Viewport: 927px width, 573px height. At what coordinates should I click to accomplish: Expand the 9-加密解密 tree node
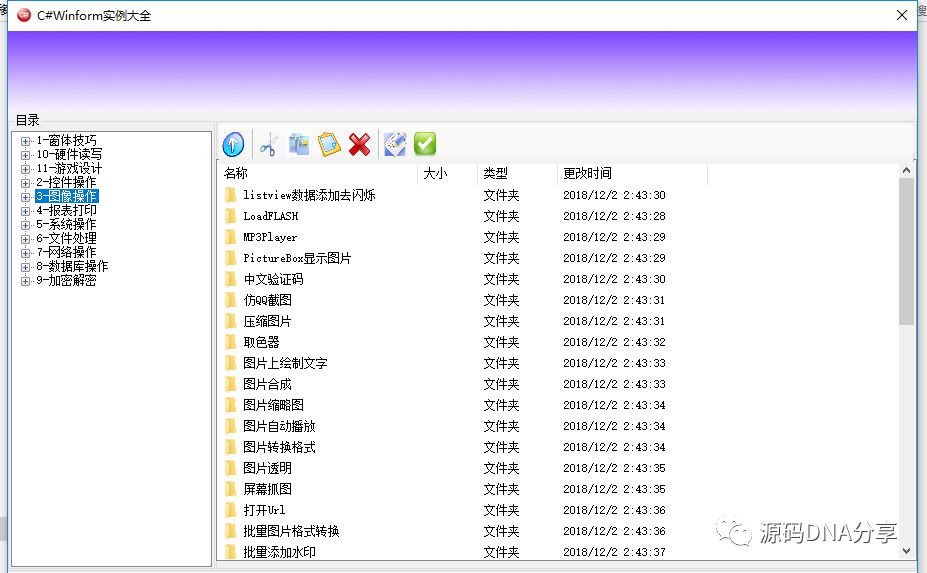pyautogui.click(x=25, y=281)
